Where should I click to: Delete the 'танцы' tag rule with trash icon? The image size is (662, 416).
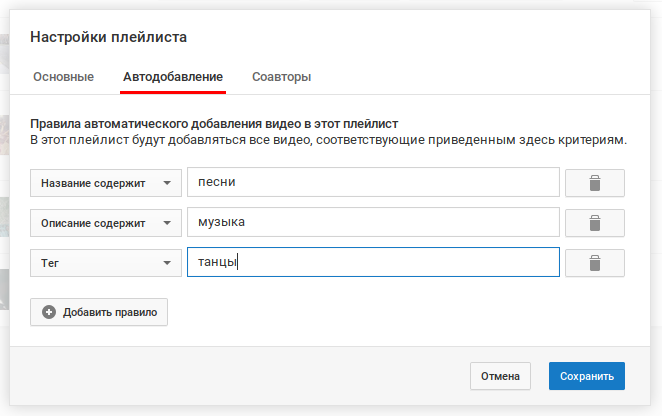click(594, 263)
